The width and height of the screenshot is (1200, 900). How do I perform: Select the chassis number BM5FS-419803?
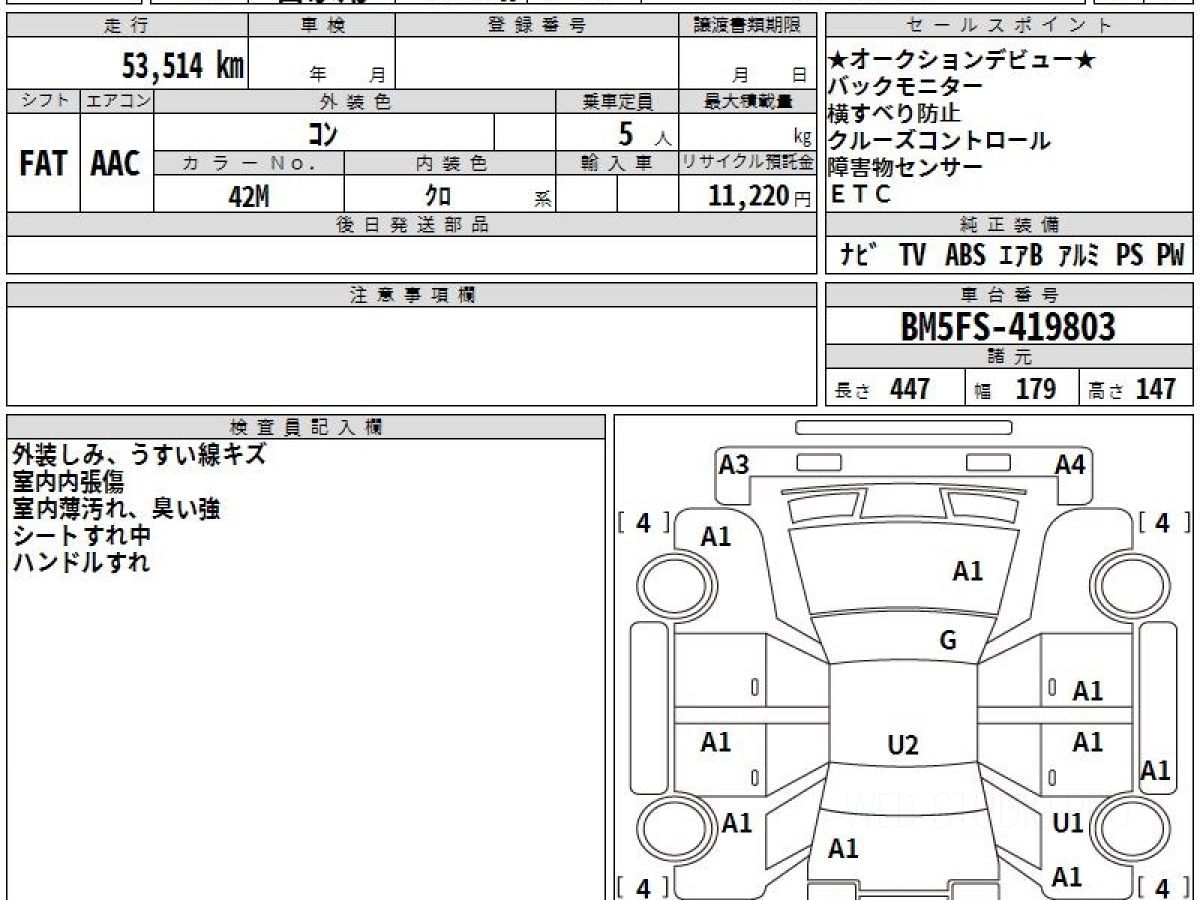coord(1008,327)
